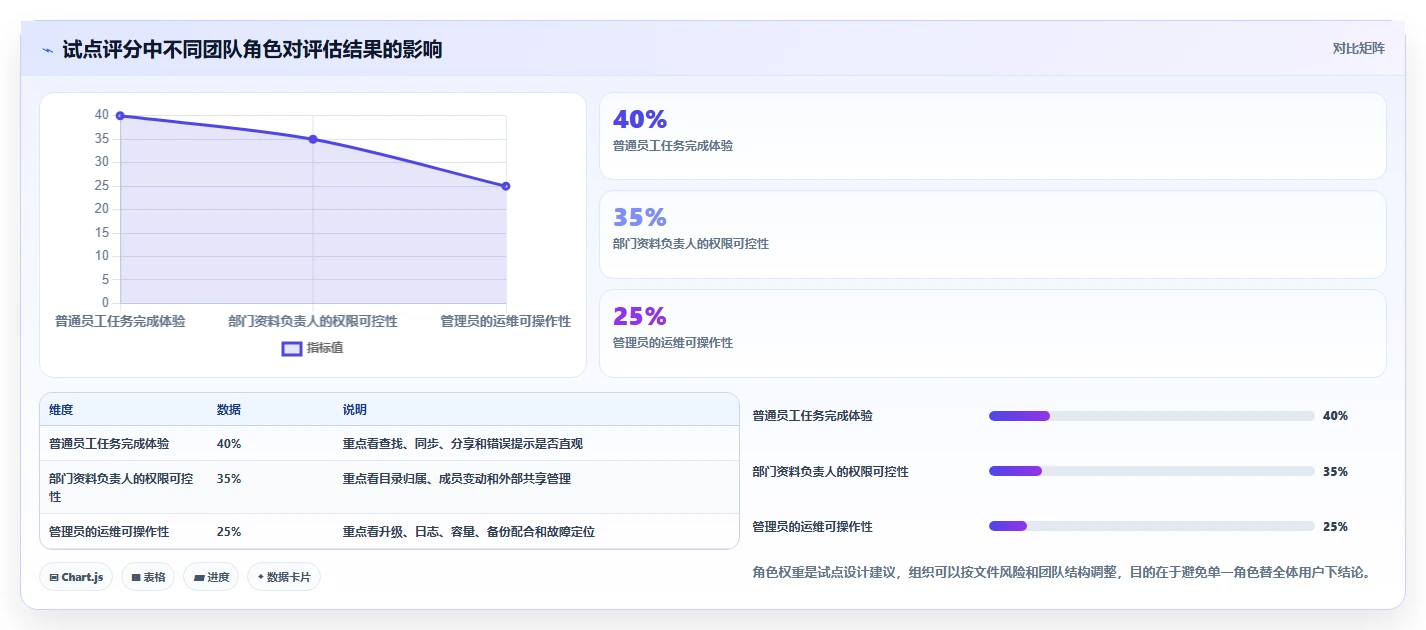This screenshot has width=1426, height=630.
Task: Click the 40% value beside progress bar
Action: tap(1335, 416)
